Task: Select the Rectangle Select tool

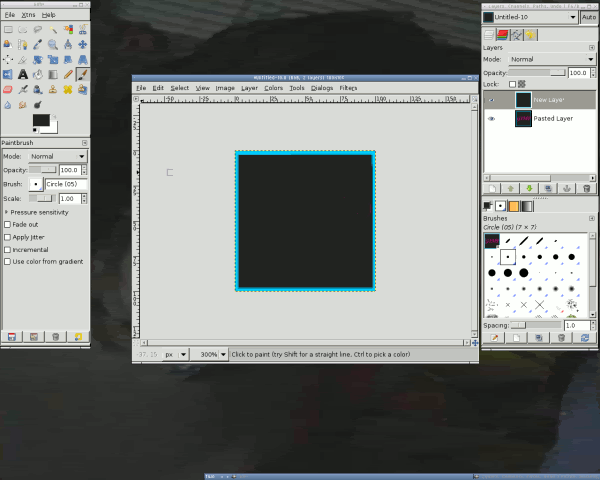Action: [8, 29]
